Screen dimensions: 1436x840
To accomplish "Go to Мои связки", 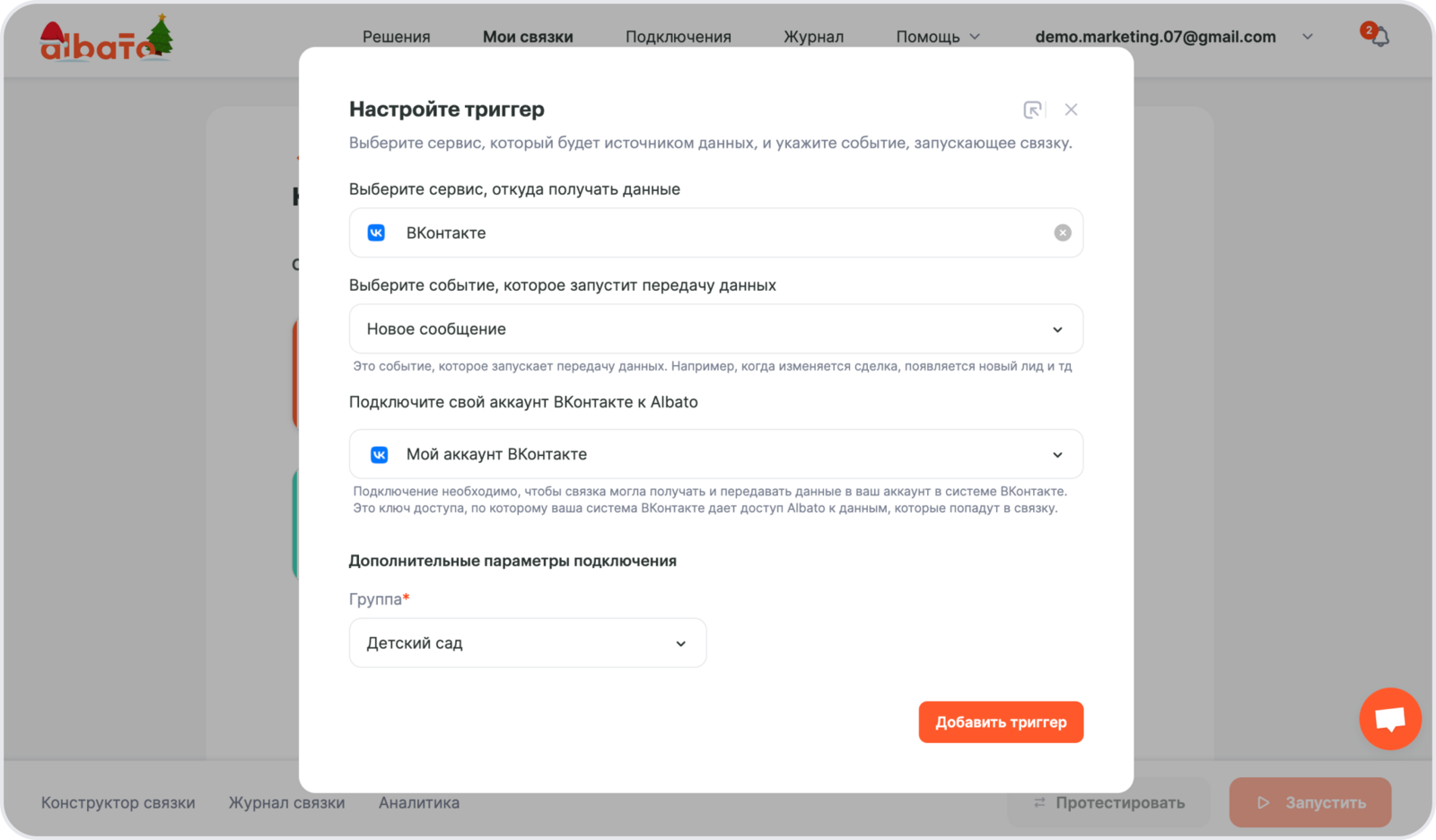I will click(x=528, y=37).
